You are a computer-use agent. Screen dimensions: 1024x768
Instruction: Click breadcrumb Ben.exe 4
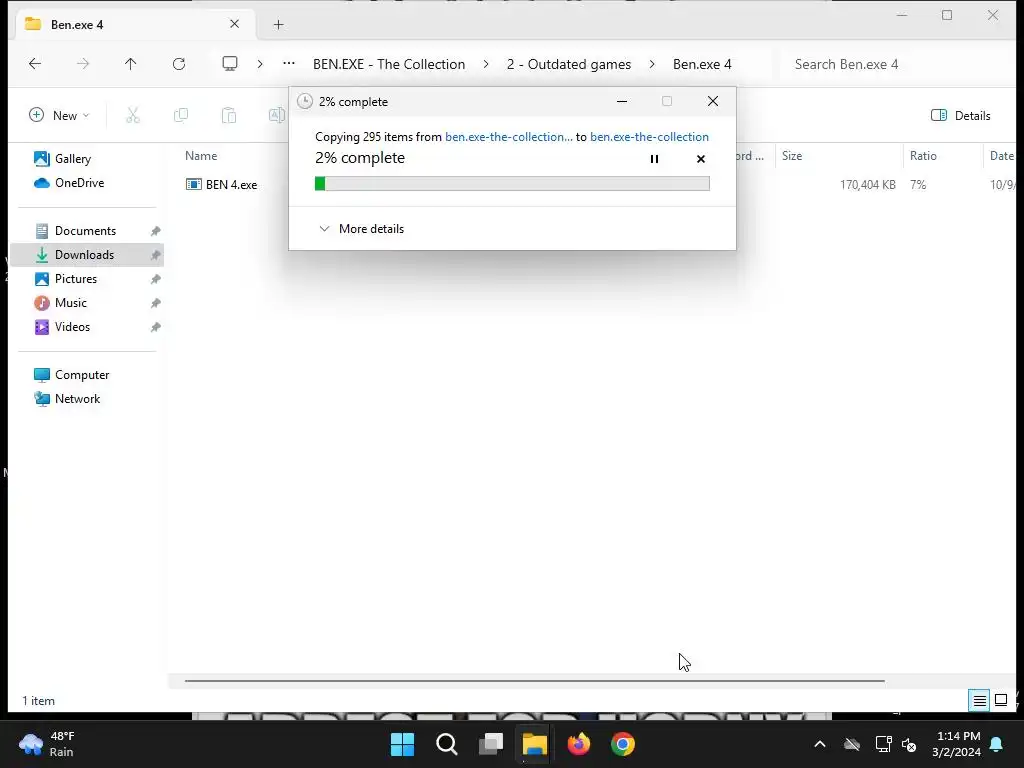coord(702,64)
